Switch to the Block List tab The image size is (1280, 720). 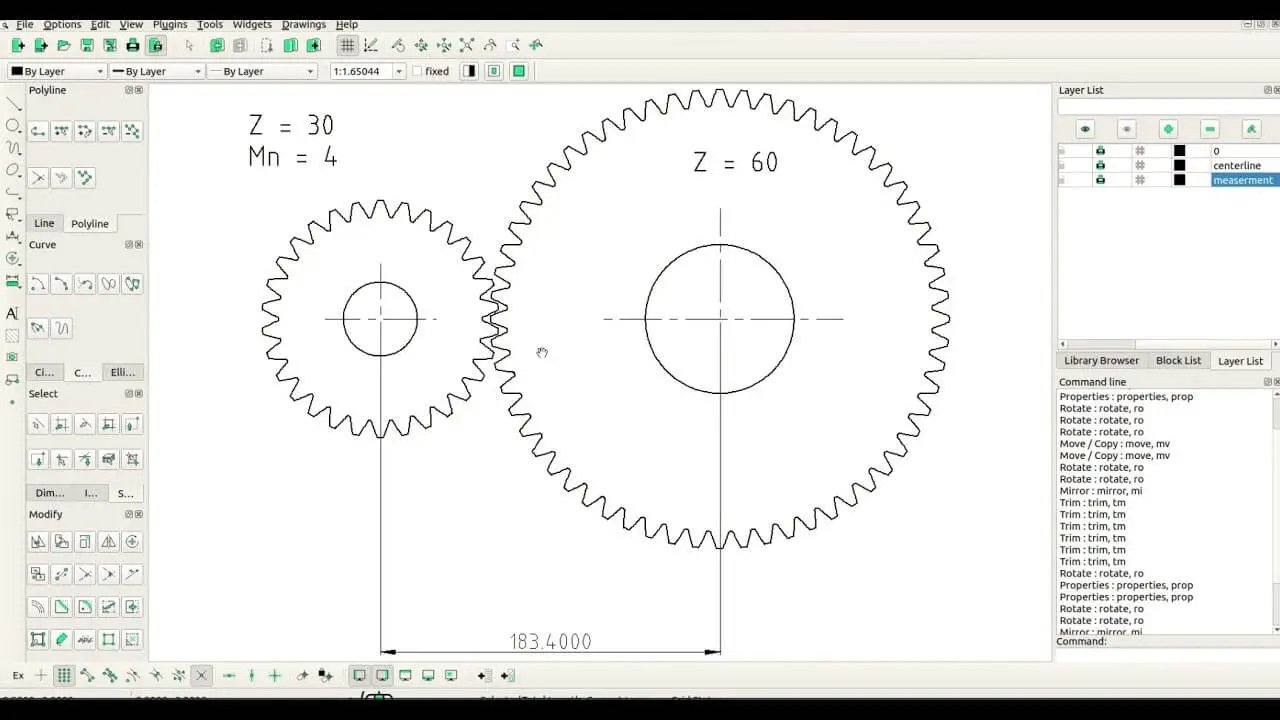(x=1178, y=360)
